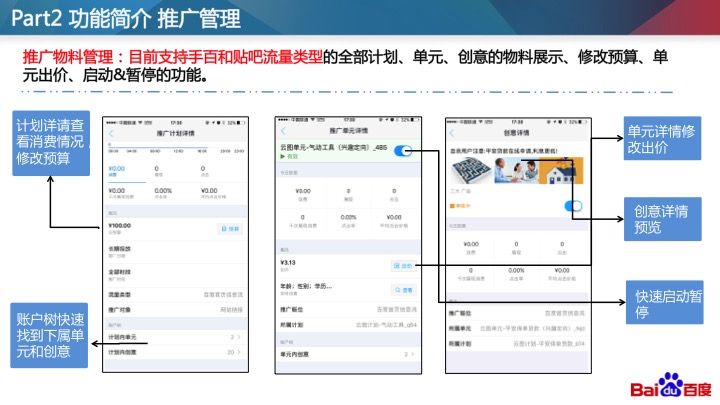720x405 pixels.
Task: Open the 单元内创意 row chevron
Action: 412,354
